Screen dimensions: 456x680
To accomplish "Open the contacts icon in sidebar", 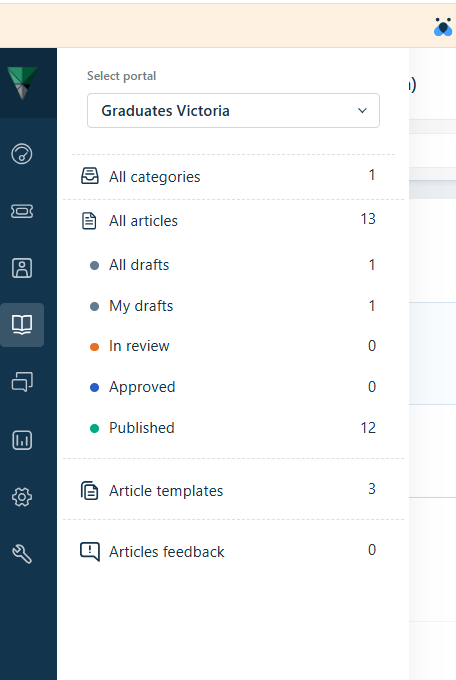I will (22, 268).
